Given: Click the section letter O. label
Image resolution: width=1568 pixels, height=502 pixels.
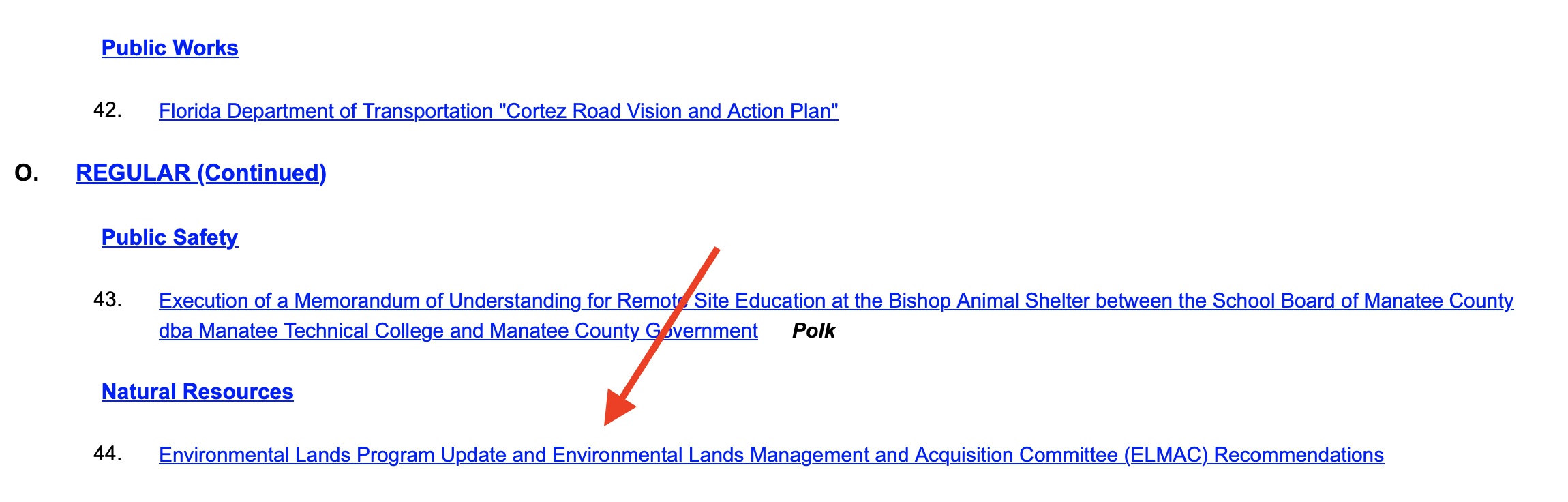Looking at the screenshot, I should pos(27,173).
